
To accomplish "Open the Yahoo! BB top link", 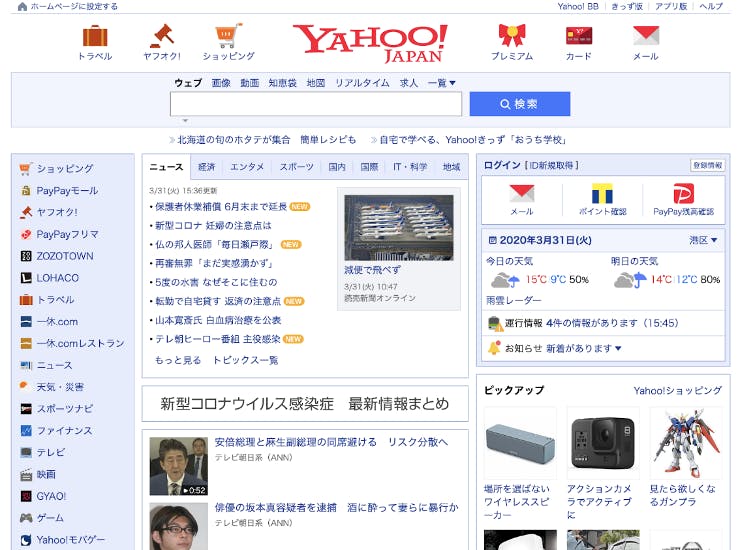I will pos(578,6).
